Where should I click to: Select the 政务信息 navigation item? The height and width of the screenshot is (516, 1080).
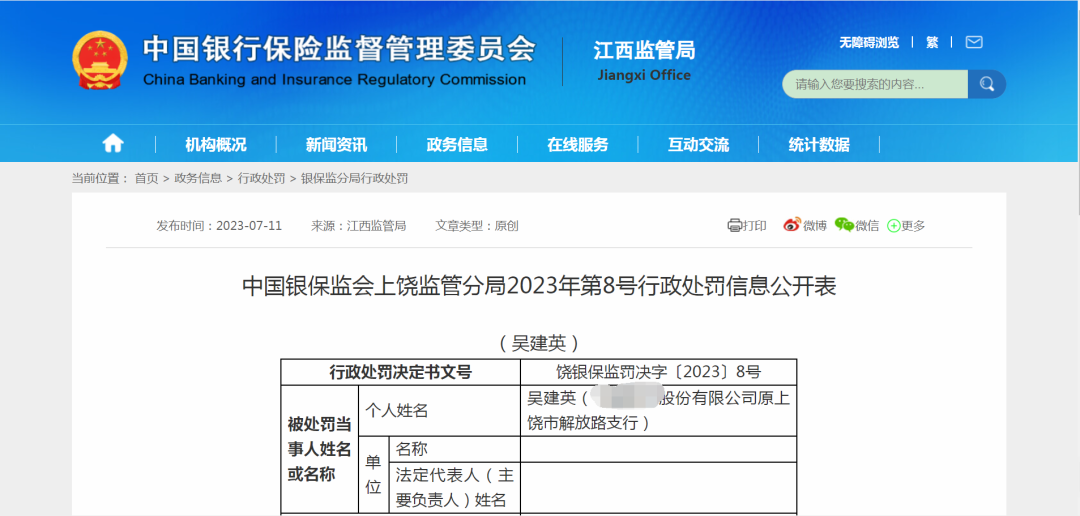tap(457, 144)
